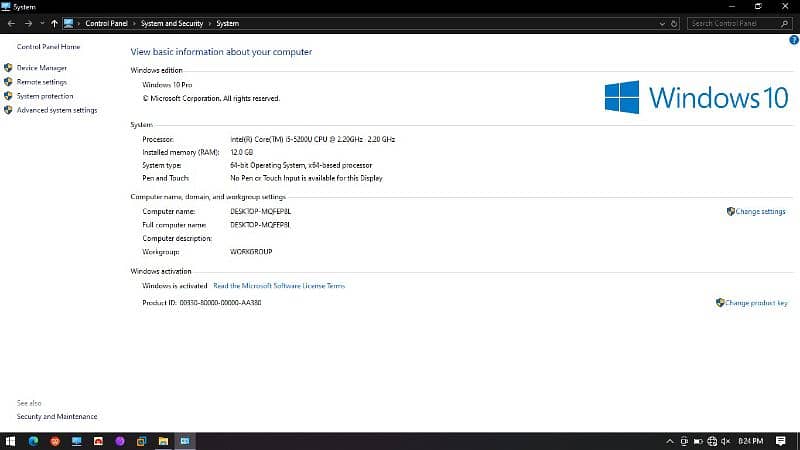This screenshot has height=450, width=800.
Task: Read the Microsoft Software License Terms
Action: 279,286
